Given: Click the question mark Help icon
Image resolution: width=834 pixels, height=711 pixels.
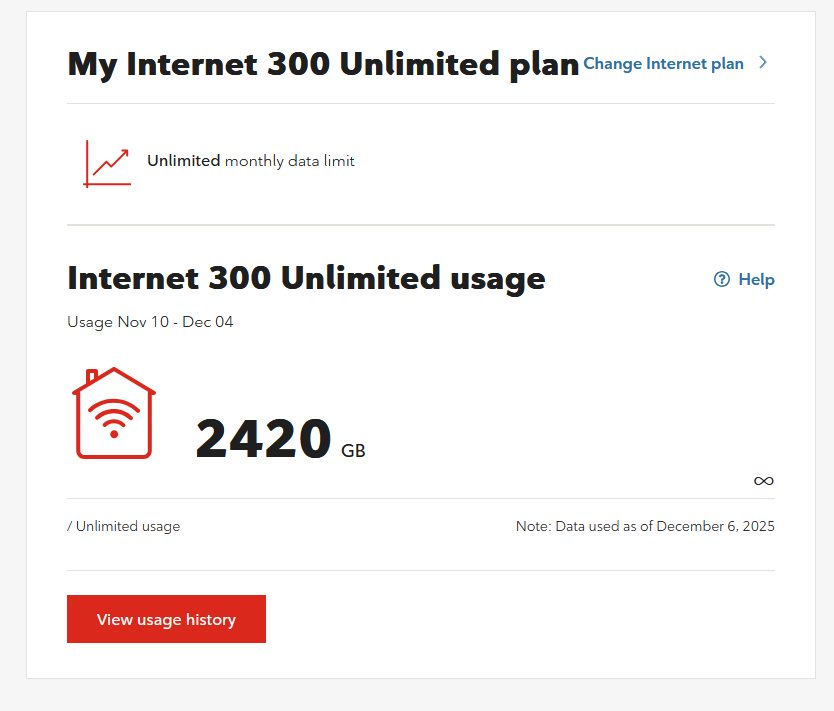Looking at the screenshot, I should coord(722,280).
